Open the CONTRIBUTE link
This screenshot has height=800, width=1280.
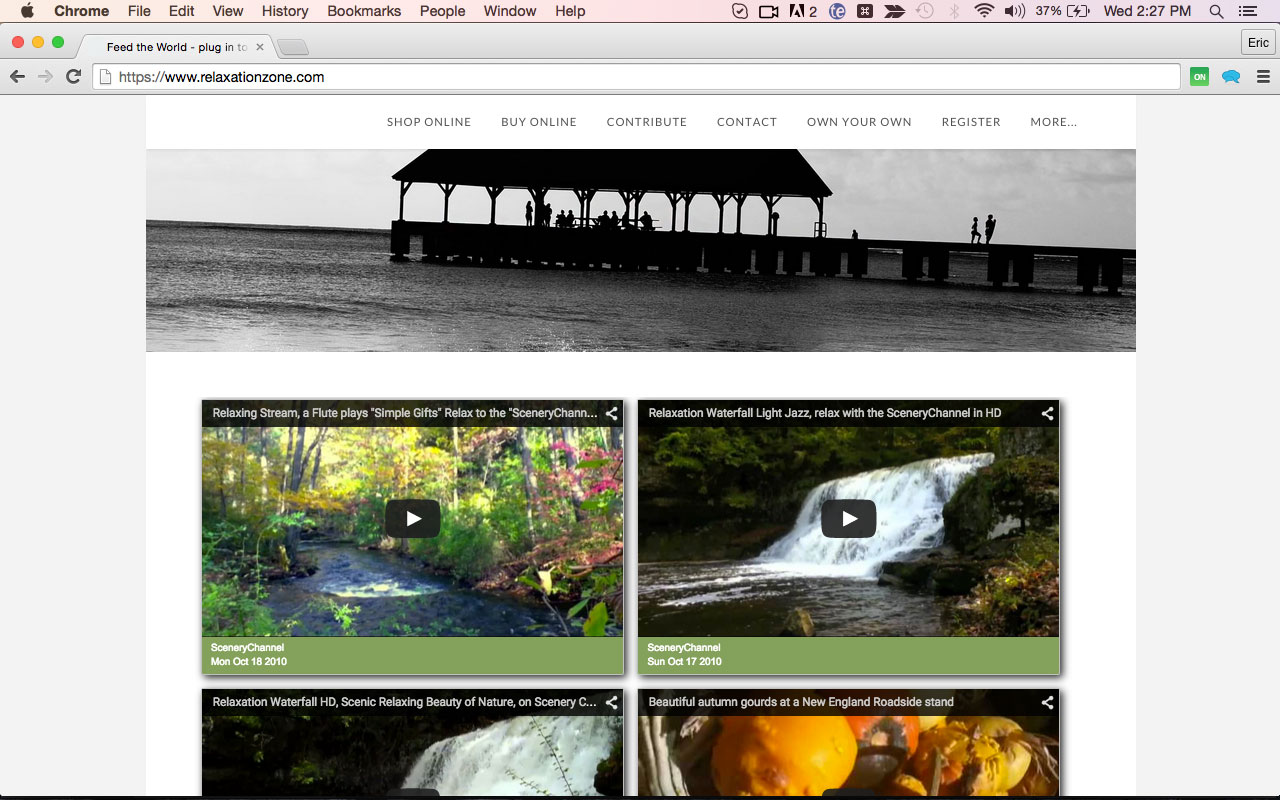pos(647,122)
